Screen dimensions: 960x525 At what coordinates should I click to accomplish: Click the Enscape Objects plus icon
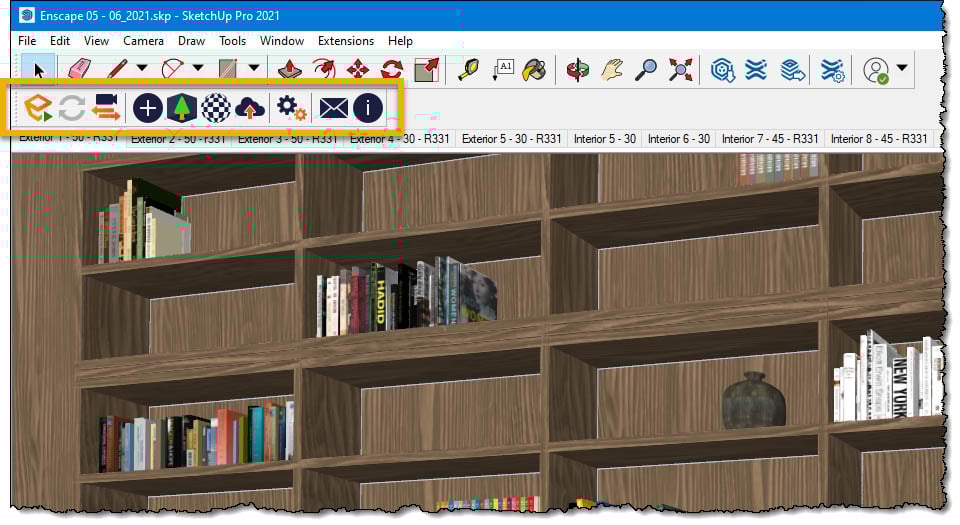click(x=148, y=108)
